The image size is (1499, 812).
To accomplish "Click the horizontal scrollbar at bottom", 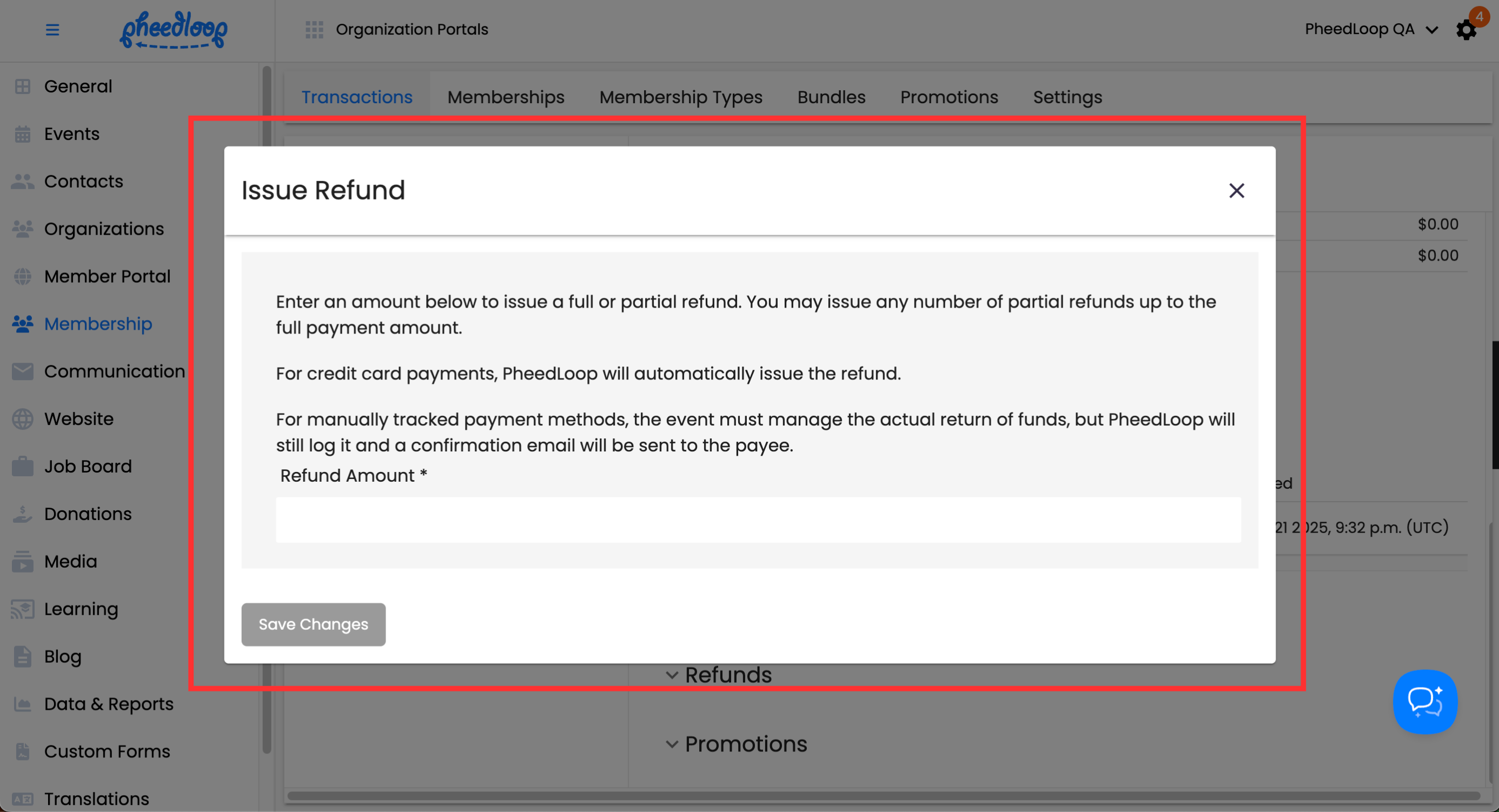I will 884,795.
